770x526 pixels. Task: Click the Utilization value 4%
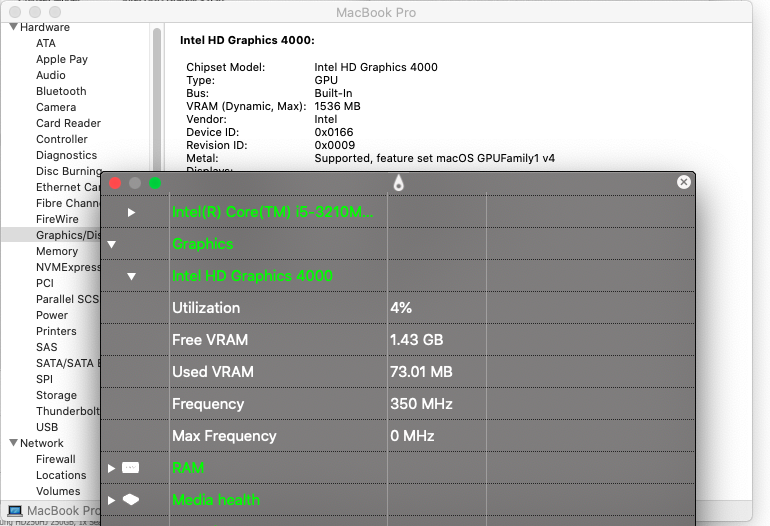(x=401, y=308)
